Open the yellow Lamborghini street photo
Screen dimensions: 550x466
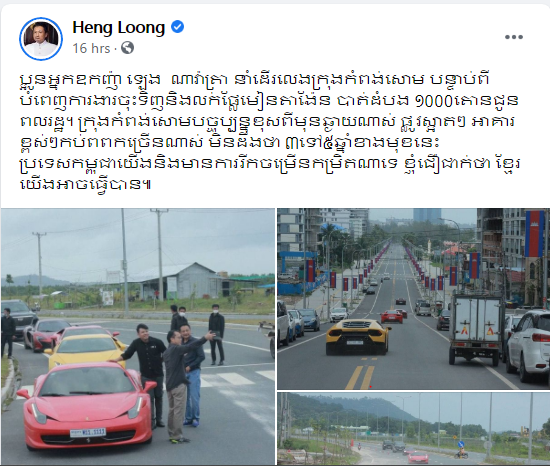tap(414, 299)
